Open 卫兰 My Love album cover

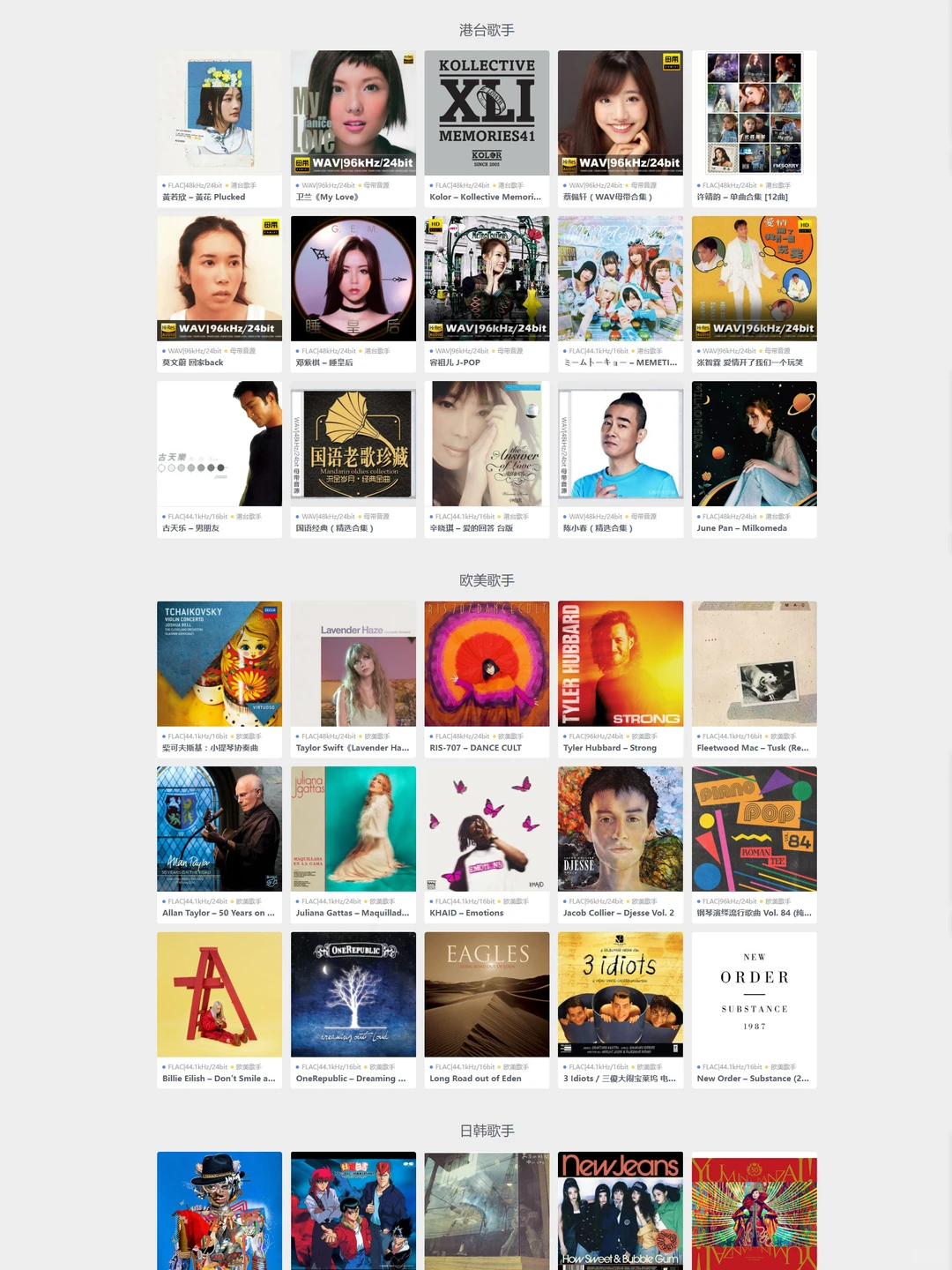click(353, 113)
